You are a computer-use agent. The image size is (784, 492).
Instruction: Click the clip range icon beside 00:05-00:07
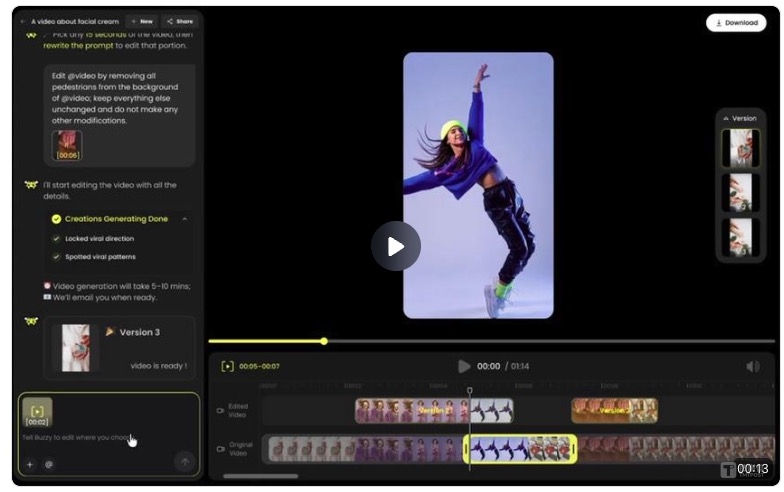[x=227, y=366]
